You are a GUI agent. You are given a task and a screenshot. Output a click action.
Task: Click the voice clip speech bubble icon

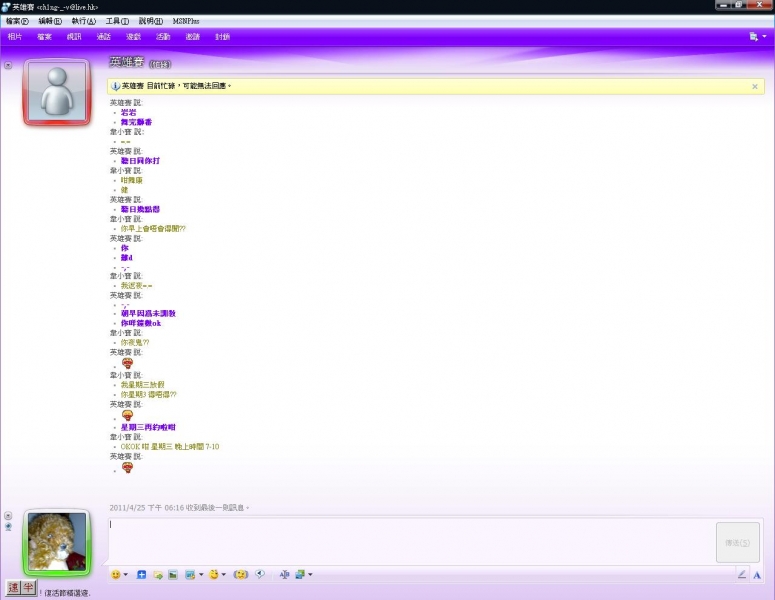[260, 574]
